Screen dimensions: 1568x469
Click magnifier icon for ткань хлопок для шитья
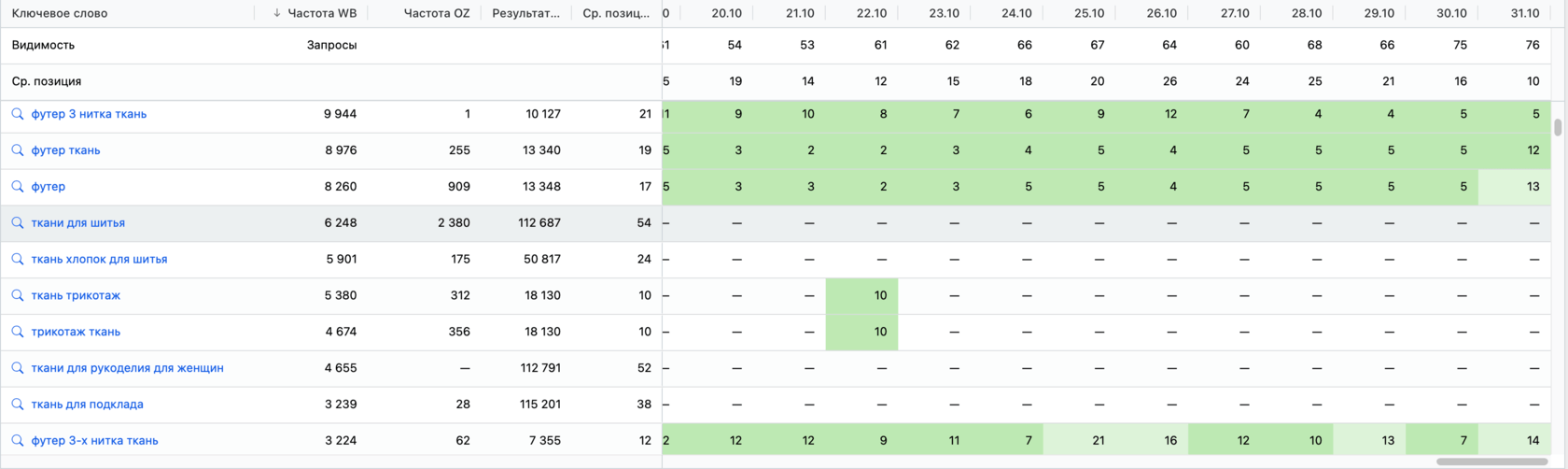(x=18, y=260)
